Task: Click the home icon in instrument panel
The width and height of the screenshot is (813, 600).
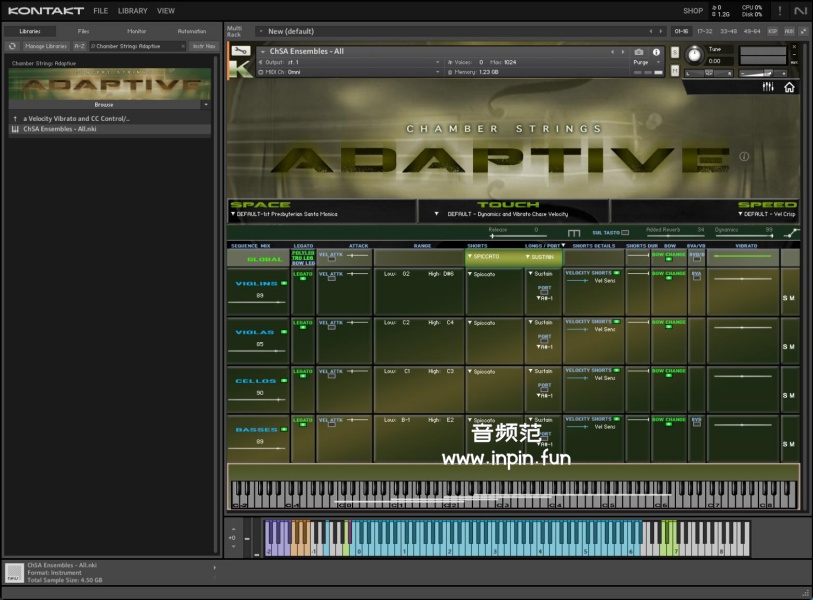Action: [789, 87]
